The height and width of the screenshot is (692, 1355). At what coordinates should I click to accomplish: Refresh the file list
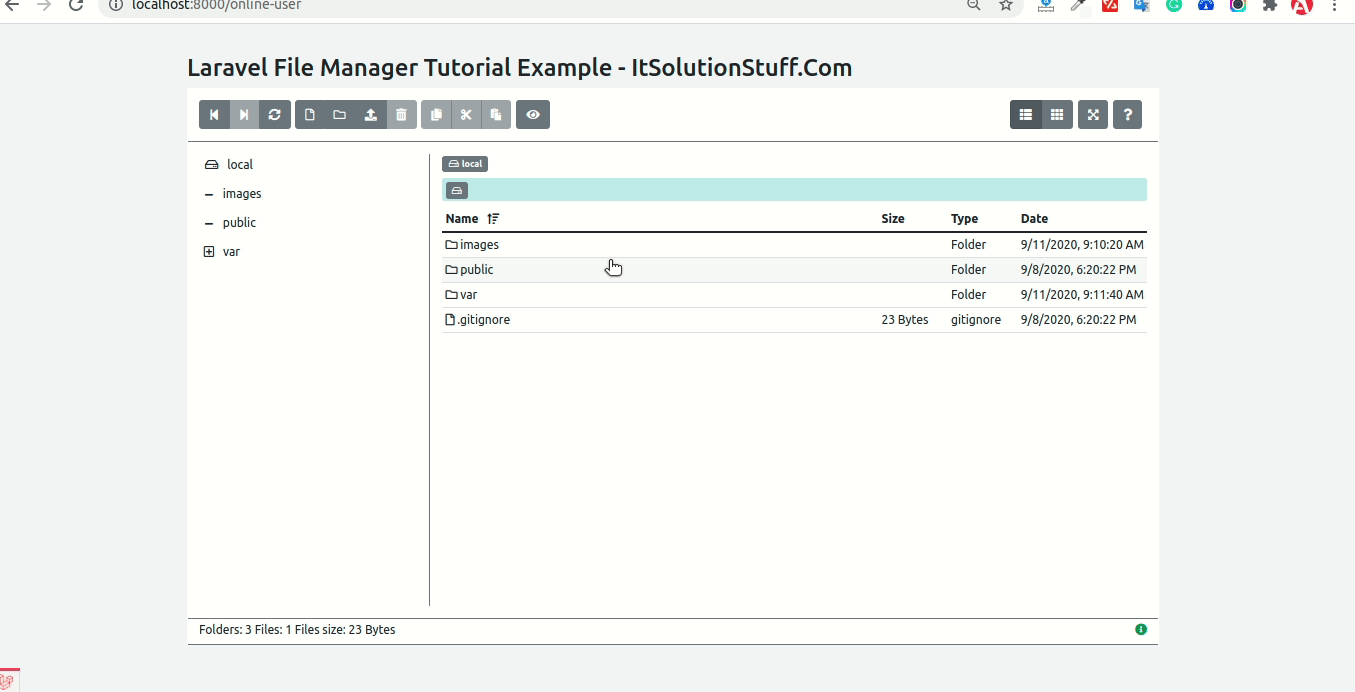click(x=275, y=115)
